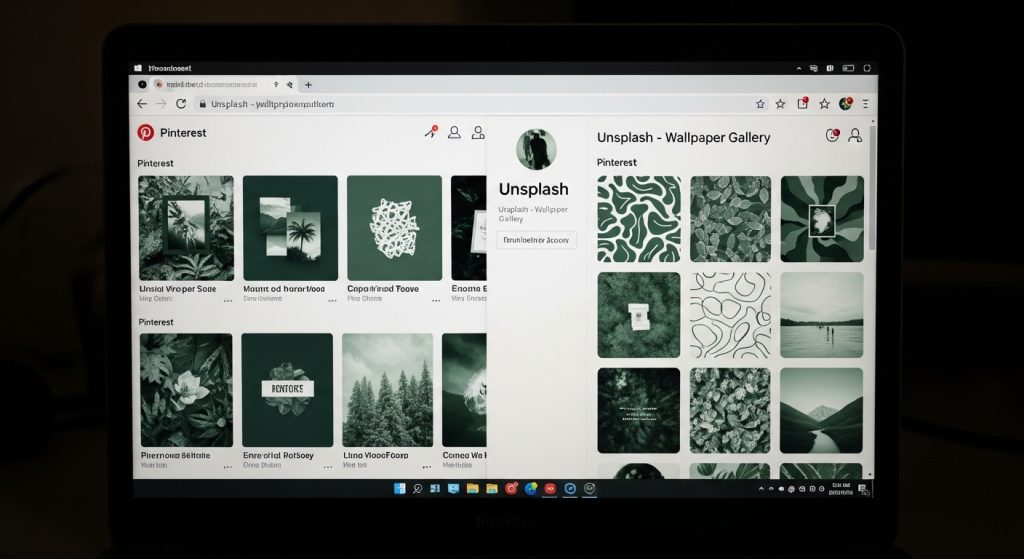Open the Unsplash gallery profile icon
Image resolution: width=1024 pixels, height=559 pixels.
point(855,135)
